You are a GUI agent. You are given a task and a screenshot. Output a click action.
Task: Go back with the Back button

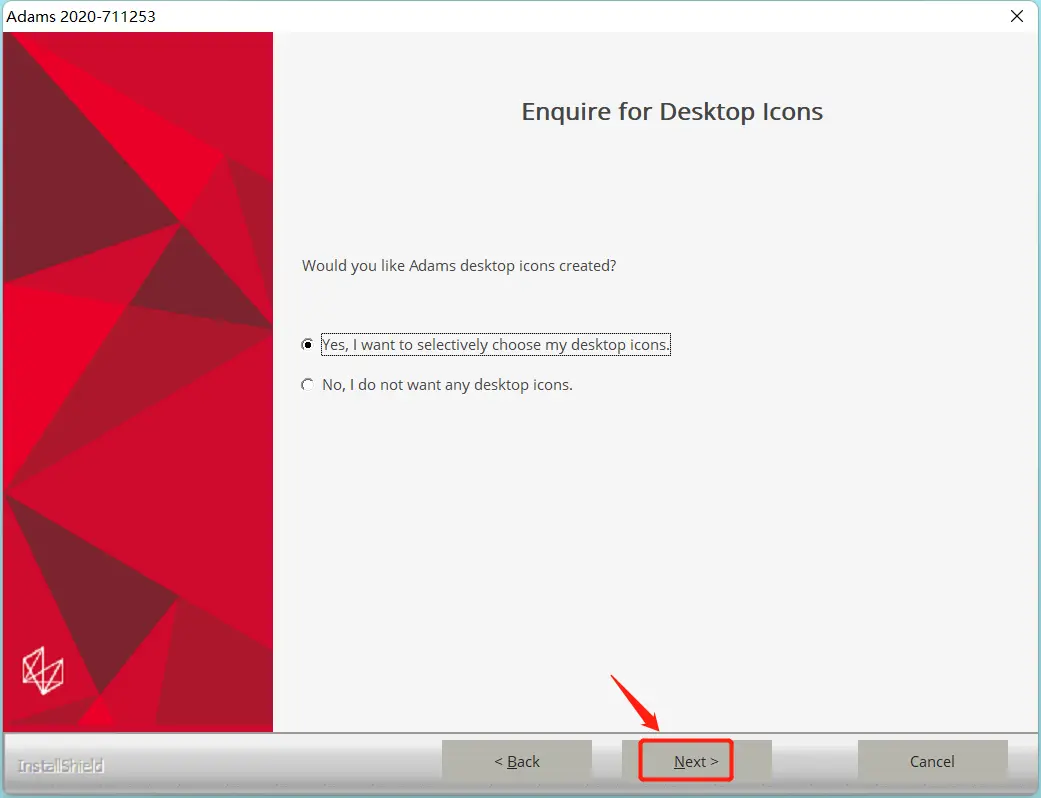click(517, 761)
